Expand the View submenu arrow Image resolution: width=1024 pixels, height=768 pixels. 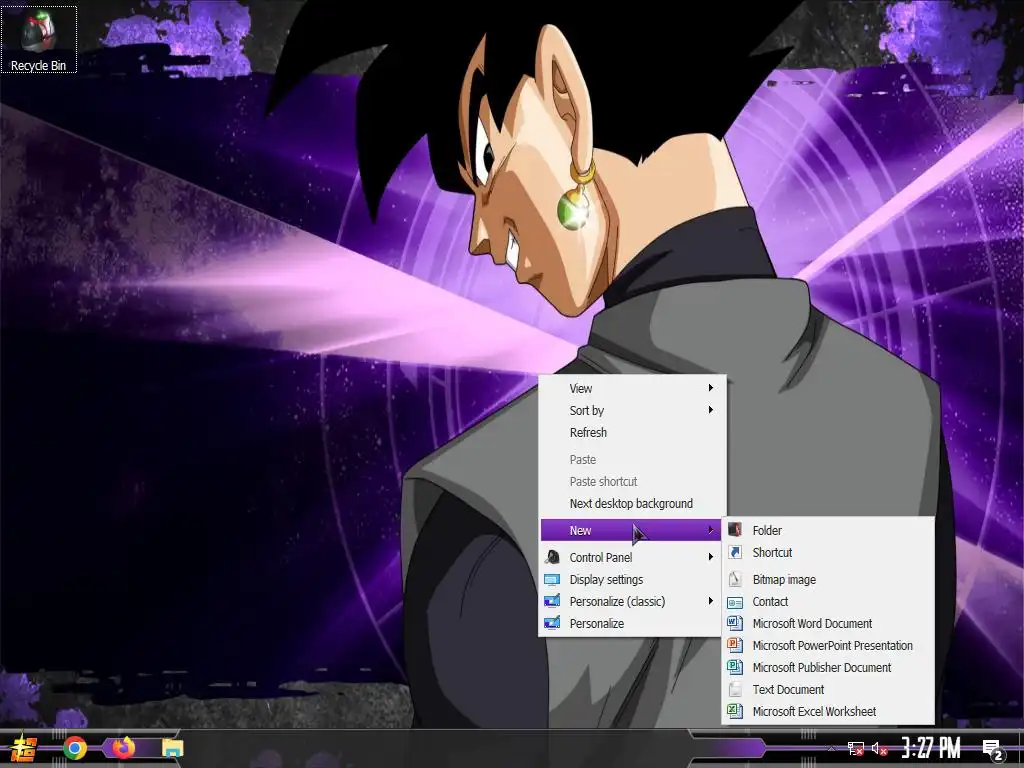coord(711,388)
